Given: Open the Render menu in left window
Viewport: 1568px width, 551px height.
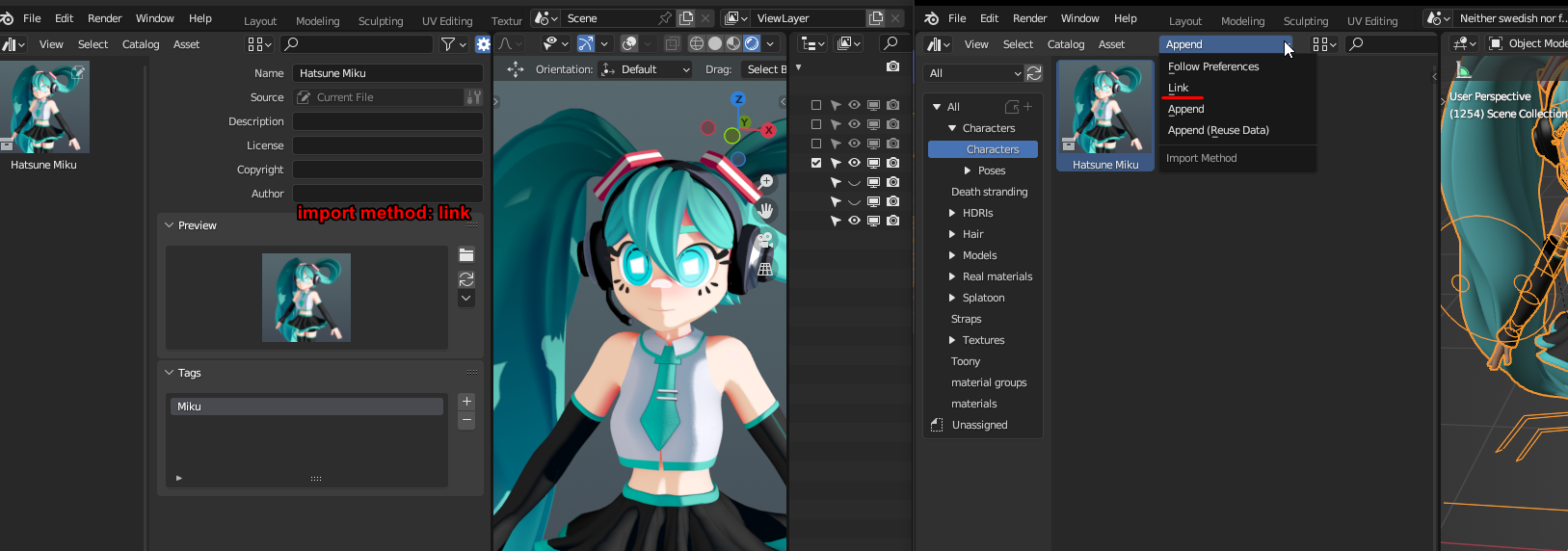Looking at the screenshot, I should (x=105, y=18).
